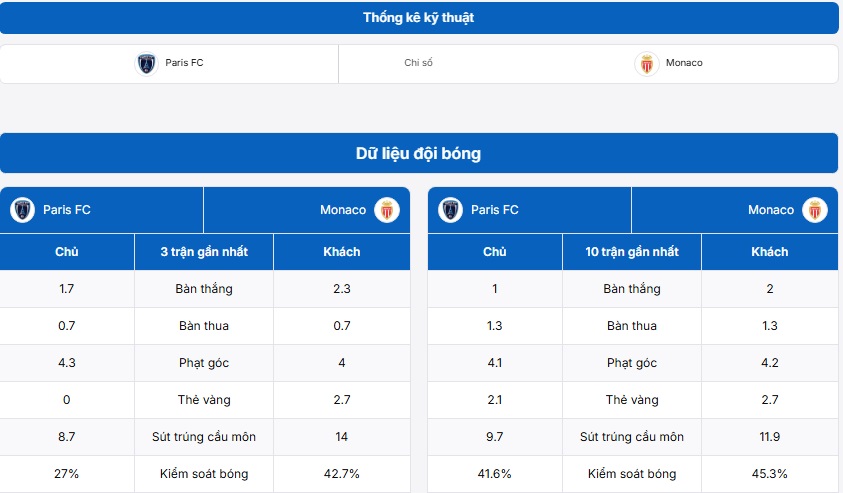Select Monaco logo in 3-match table
843x493 pixels.
coord(386,210)
